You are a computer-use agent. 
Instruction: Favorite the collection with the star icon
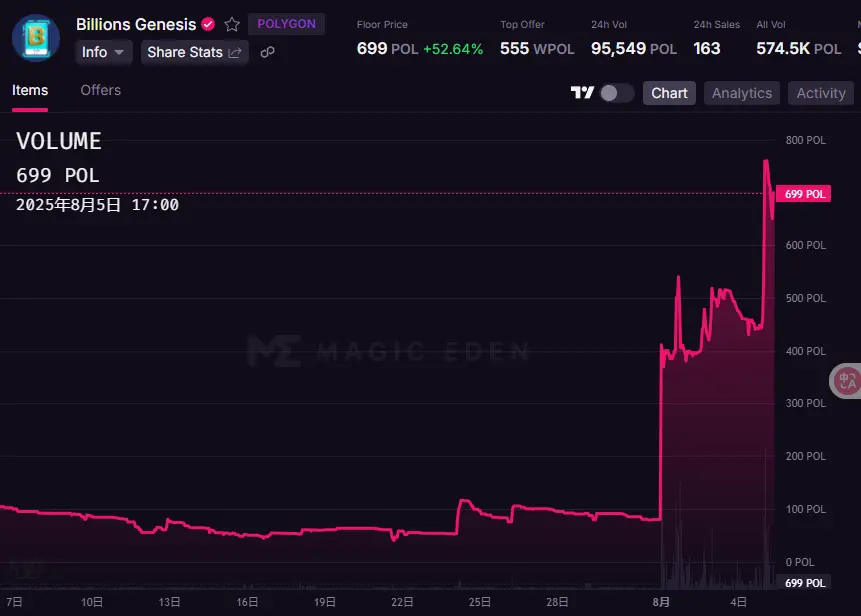(x=232, y=24)
